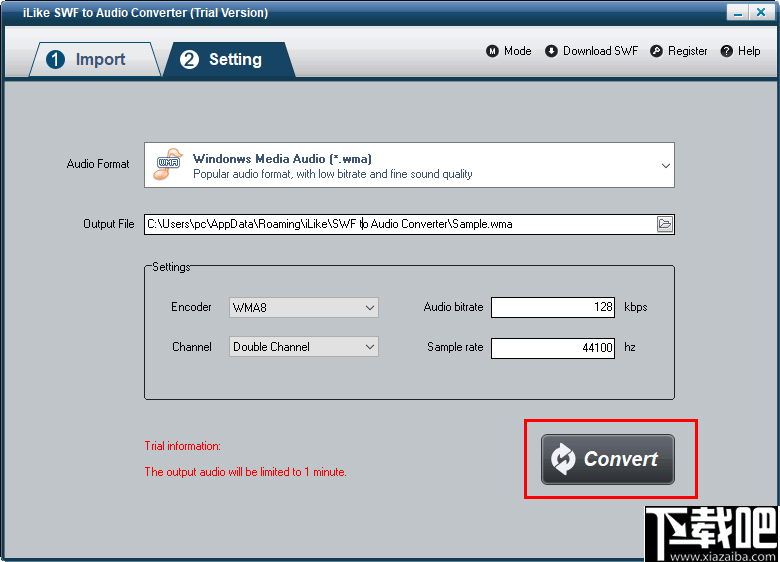Click the Trial information: label

[x=183, y=446]
